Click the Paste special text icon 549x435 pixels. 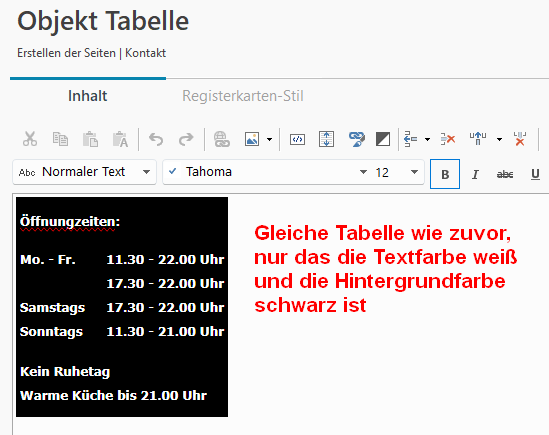point(120,139)
